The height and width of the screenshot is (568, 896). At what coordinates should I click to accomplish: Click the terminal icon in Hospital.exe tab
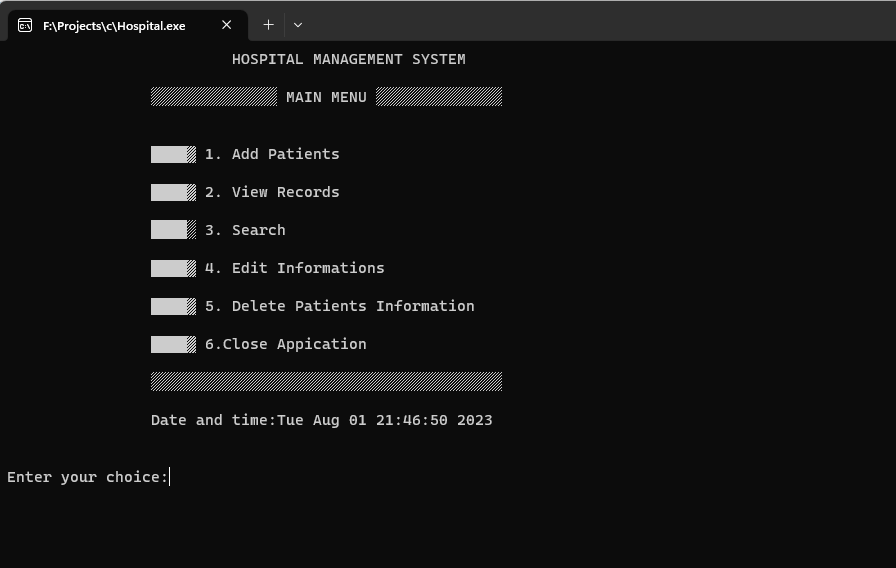click(x=25, y=25)
